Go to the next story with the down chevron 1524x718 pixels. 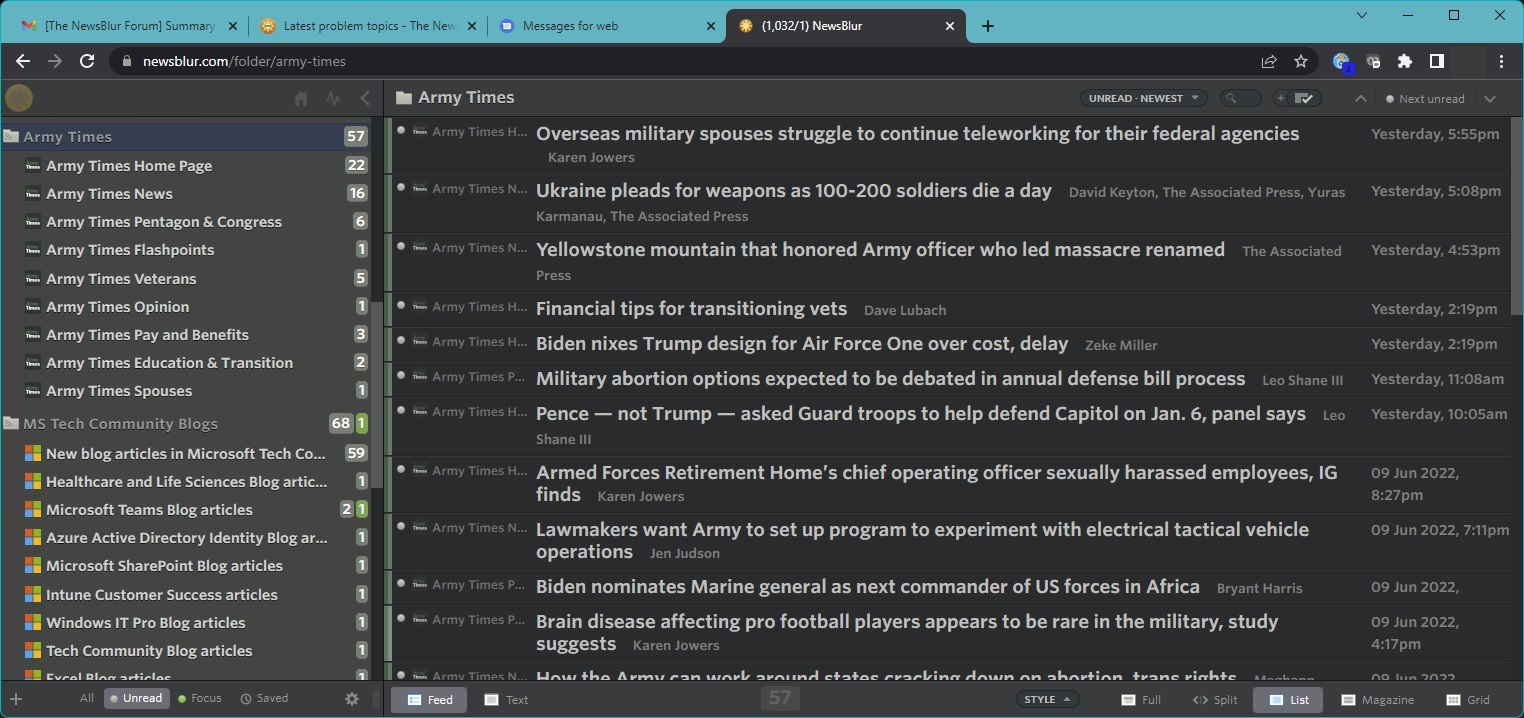1490,98
